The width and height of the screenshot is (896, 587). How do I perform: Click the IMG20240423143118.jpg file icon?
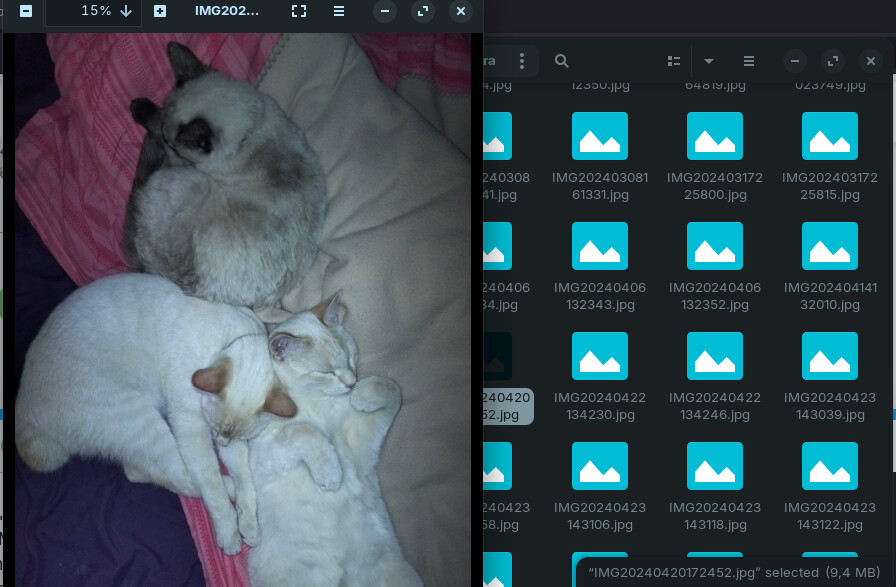click(715, 466)
